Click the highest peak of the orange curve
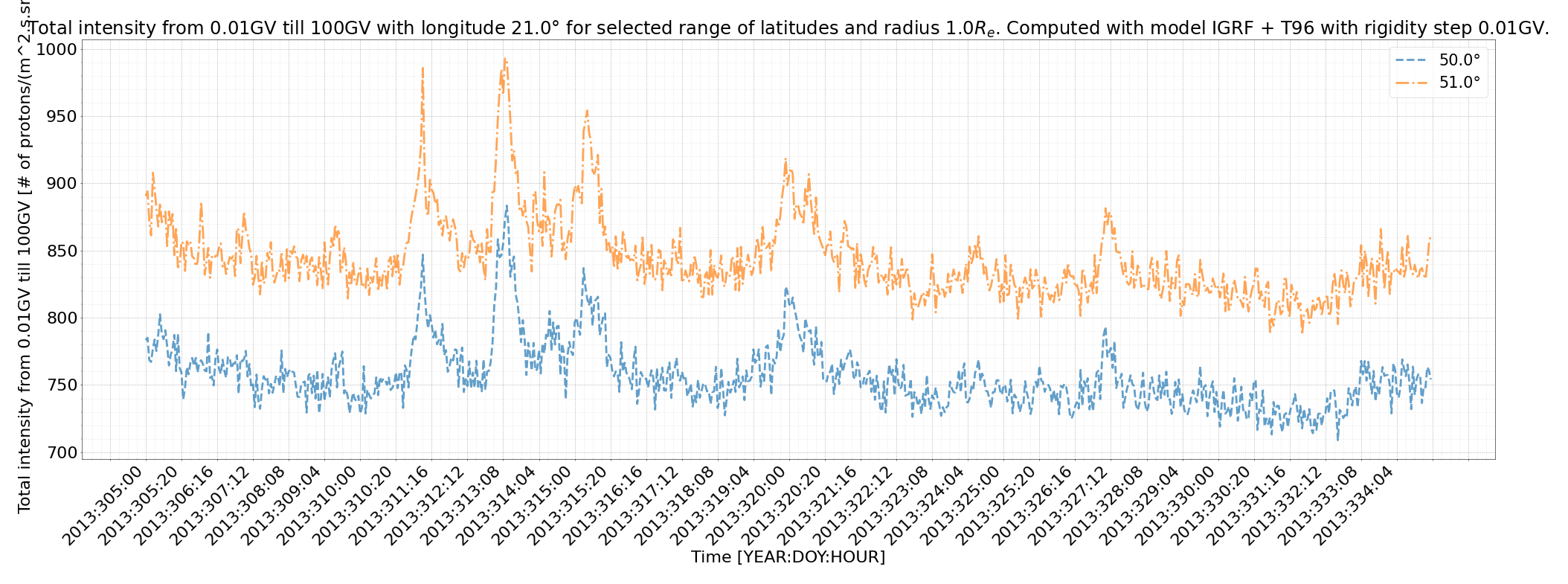This screenshot has width=1568, height=584. pos(504,59)
